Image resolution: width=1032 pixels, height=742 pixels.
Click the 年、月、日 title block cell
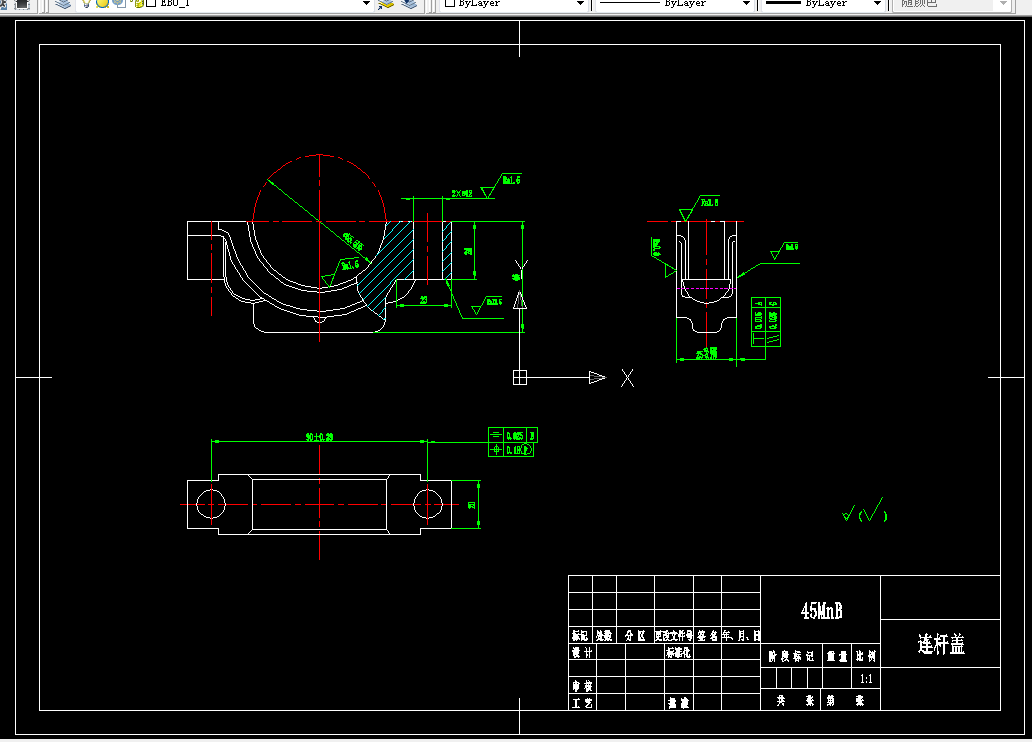point(741,635)
